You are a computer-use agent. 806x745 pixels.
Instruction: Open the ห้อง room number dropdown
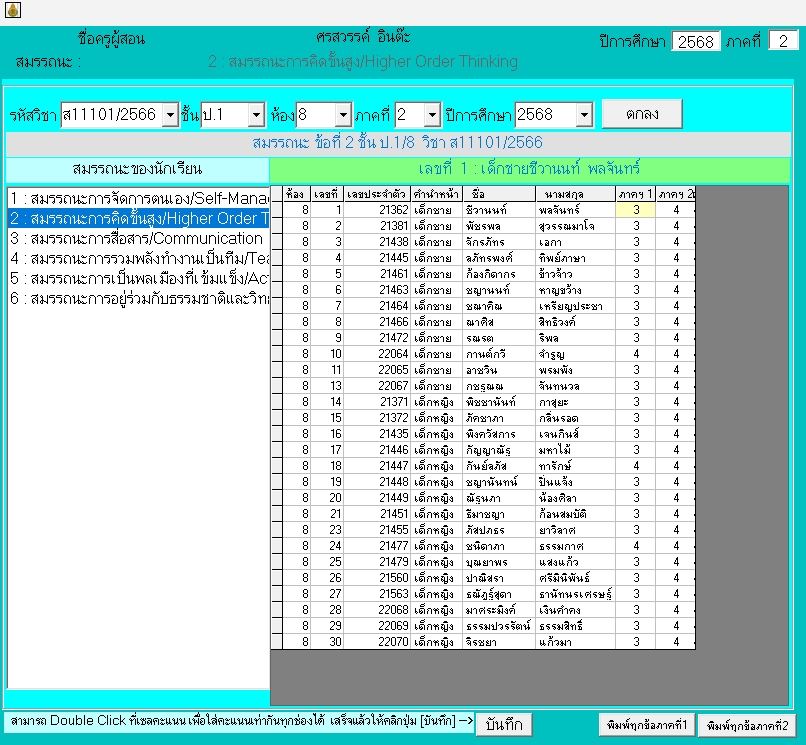(343, 115)
